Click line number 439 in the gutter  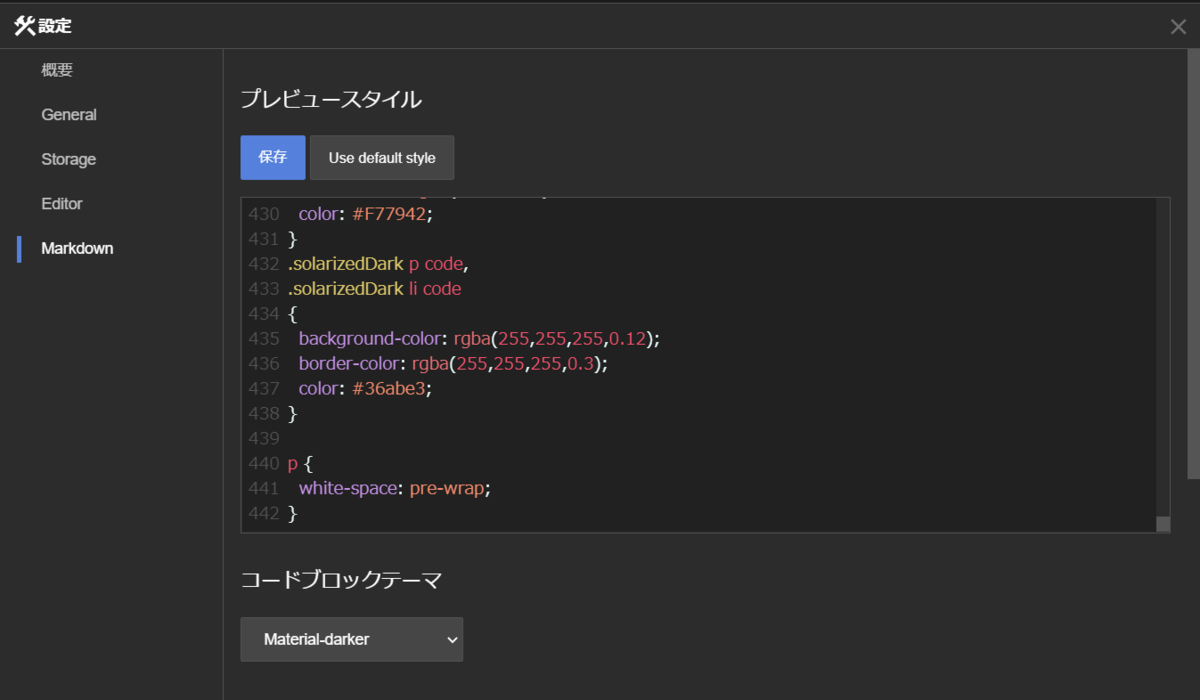coord(263,438)
